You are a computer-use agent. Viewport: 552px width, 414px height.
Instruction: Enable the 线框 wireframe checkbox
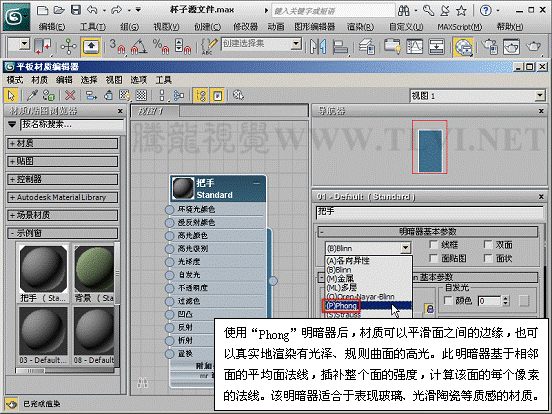(x=434, y=244)
